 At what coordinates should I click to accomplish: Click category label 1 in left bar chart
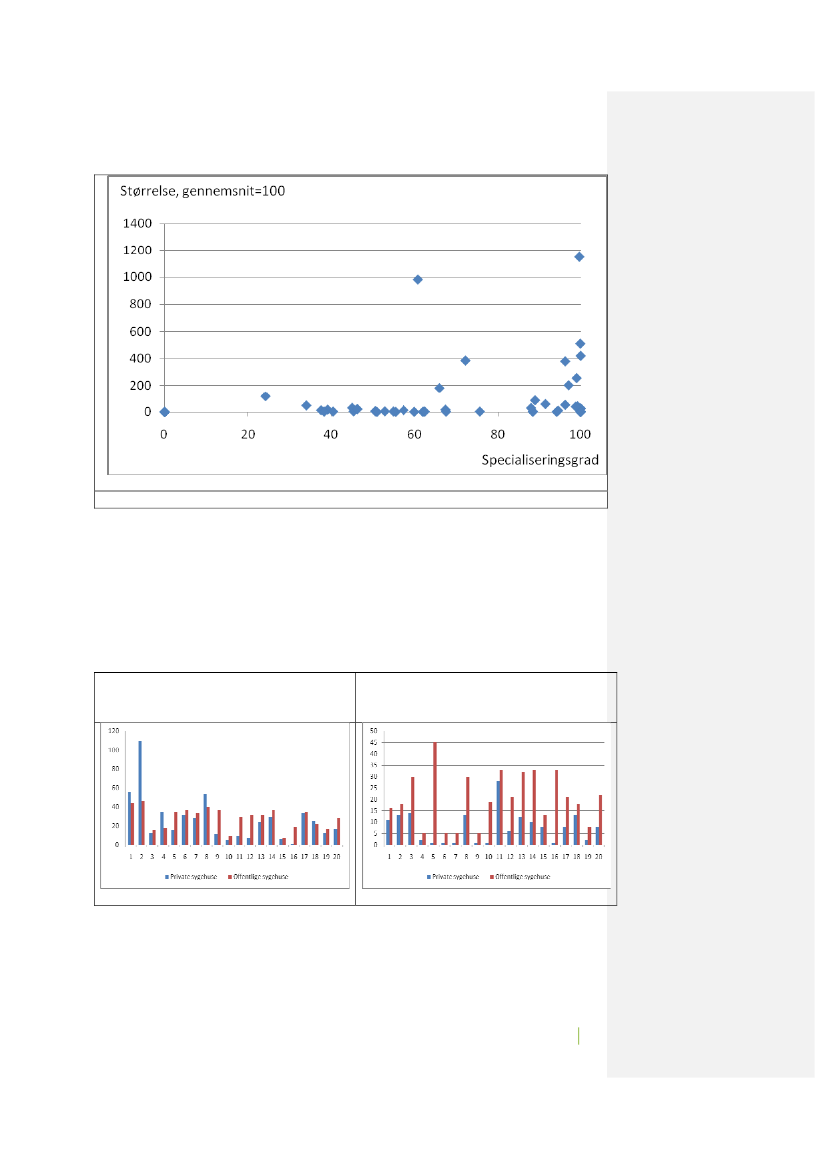pos(130,857)
